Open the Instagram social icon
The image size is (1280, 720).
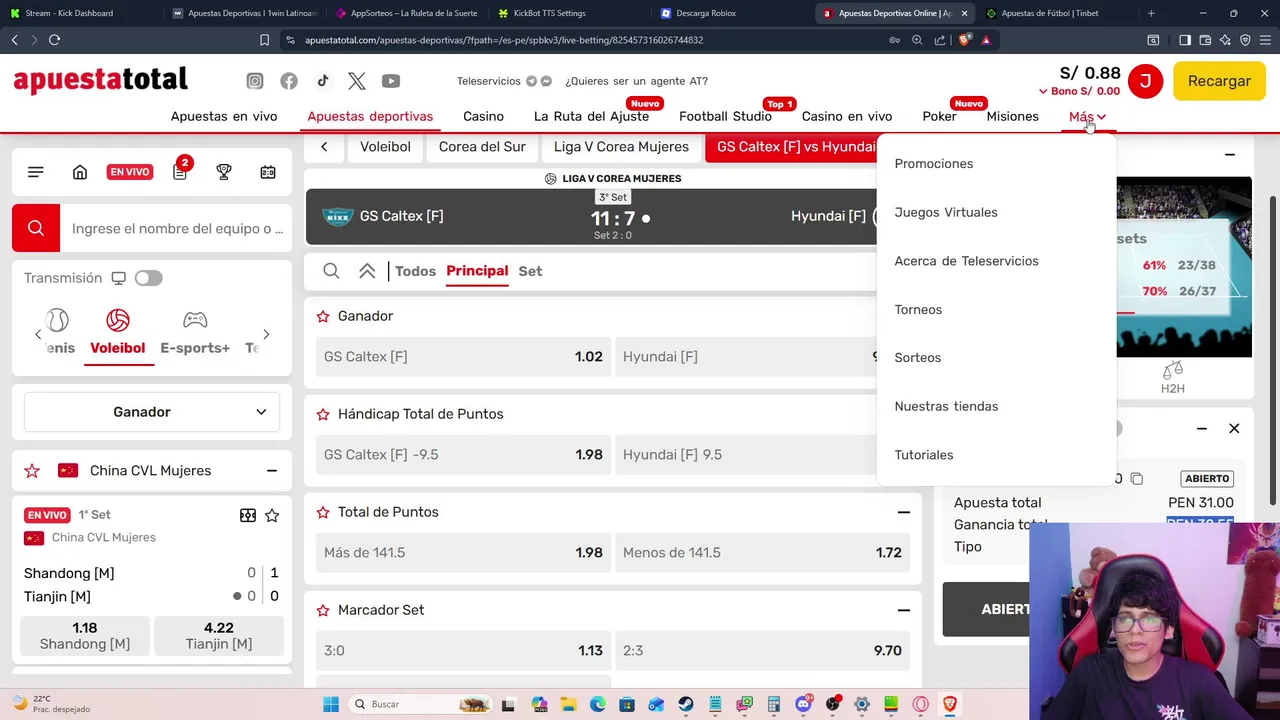(255, 81)
